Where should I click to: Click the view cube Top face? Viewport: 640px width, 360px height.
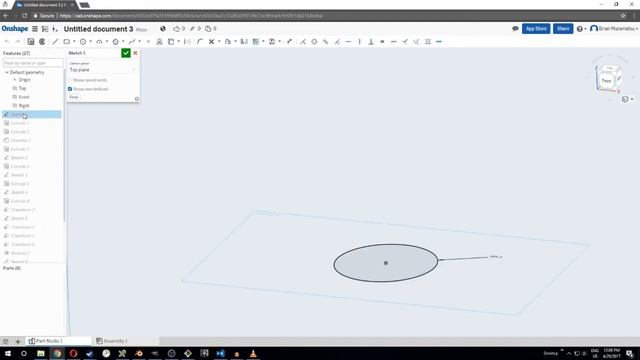tap(610, 68)
